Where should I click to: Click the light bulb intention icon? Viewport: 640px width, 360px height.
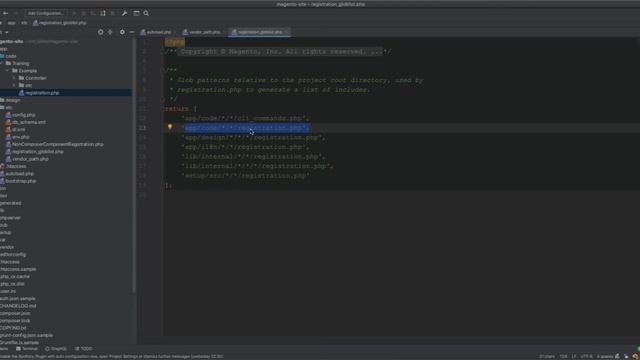170,127
